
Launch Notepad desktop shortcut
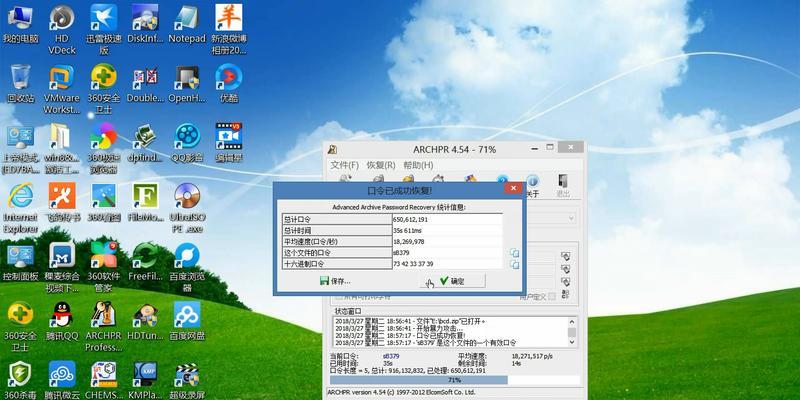[187, 24]
